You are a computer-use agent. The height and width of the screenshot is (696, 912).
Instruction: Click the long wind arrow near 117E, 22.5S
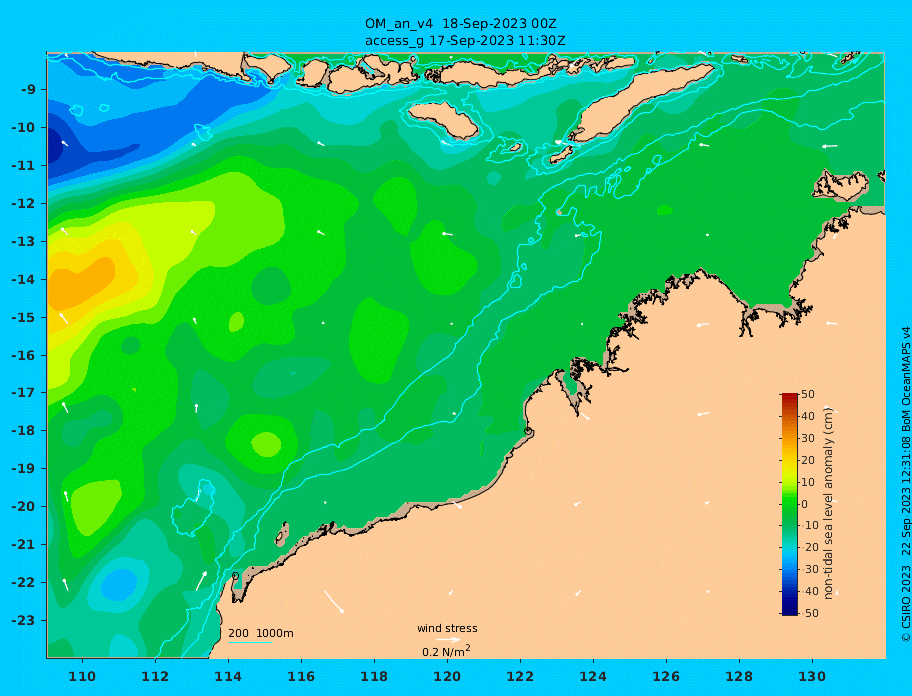click(x=333, y=601)
